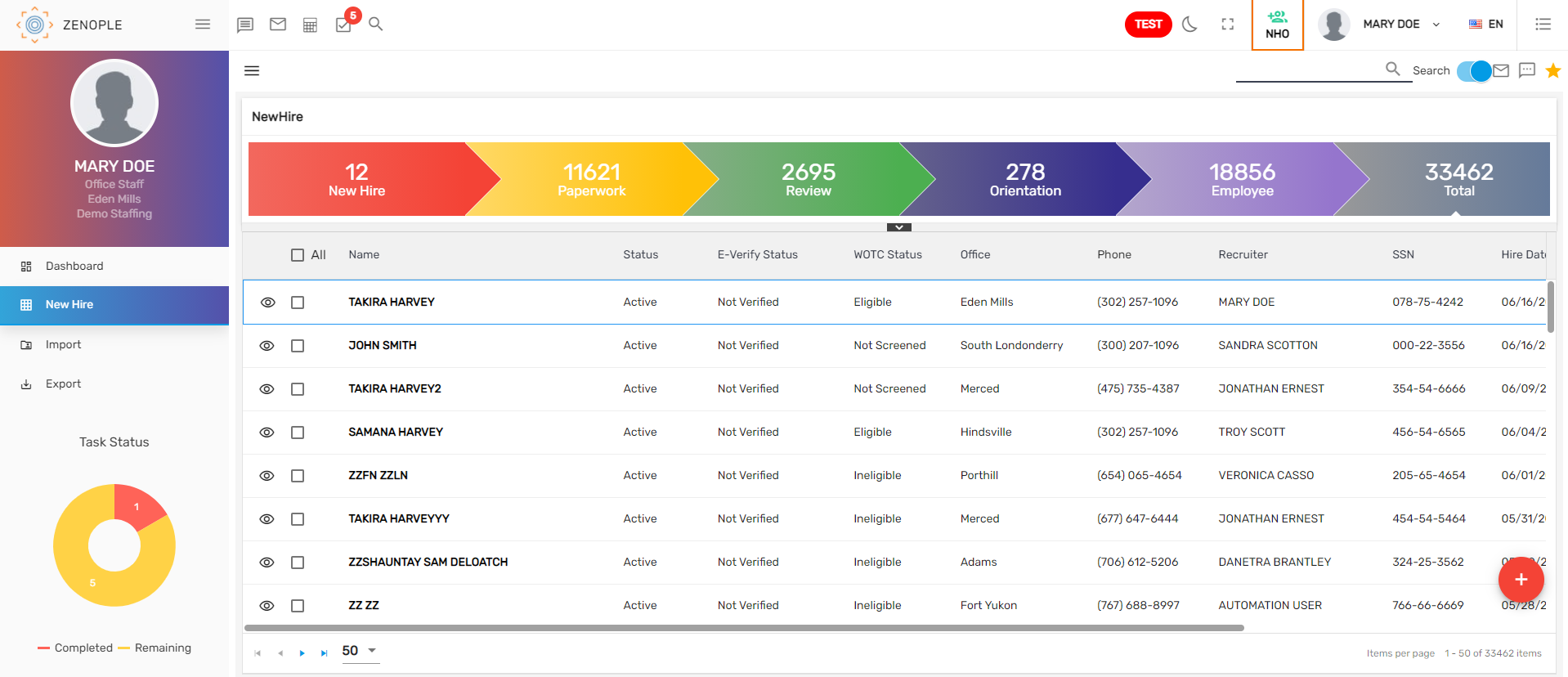
Task: Check the box for ZZFN ZZLN row
Action: coord(298,476)
